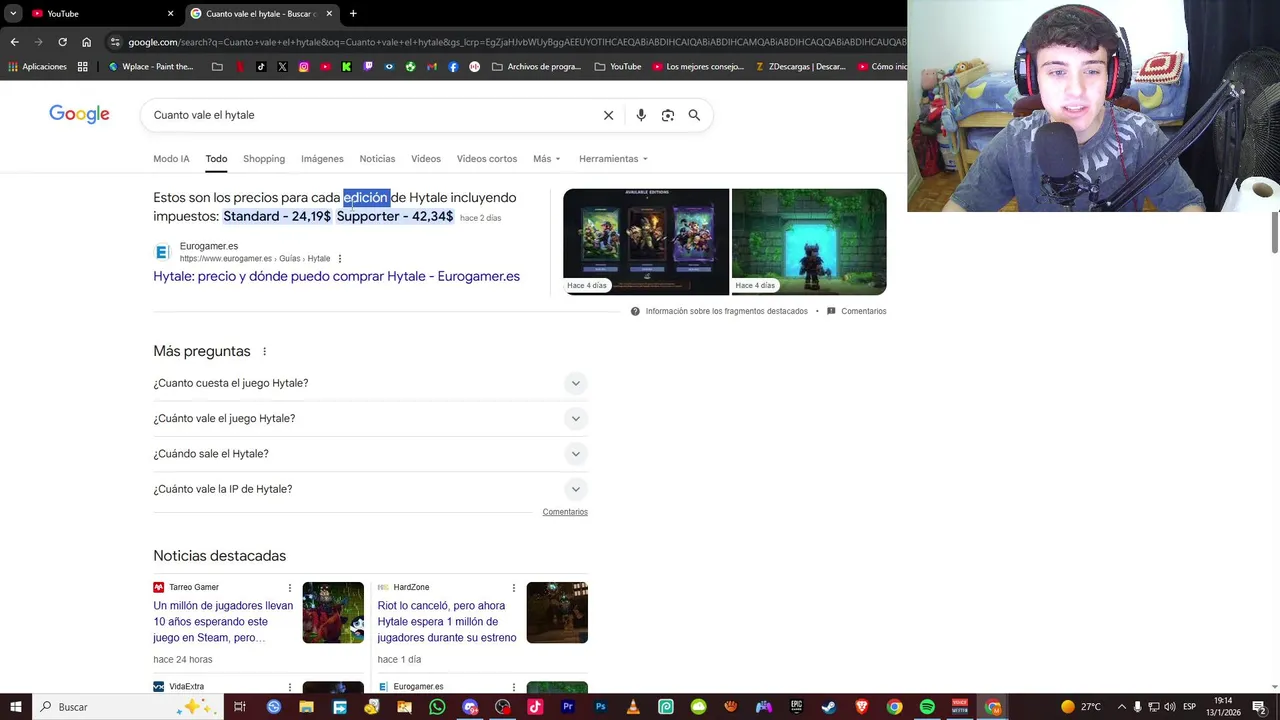Open Epic Games Launcher from the taskbar
Screen dimensions: 1280x720
[796, 707]
